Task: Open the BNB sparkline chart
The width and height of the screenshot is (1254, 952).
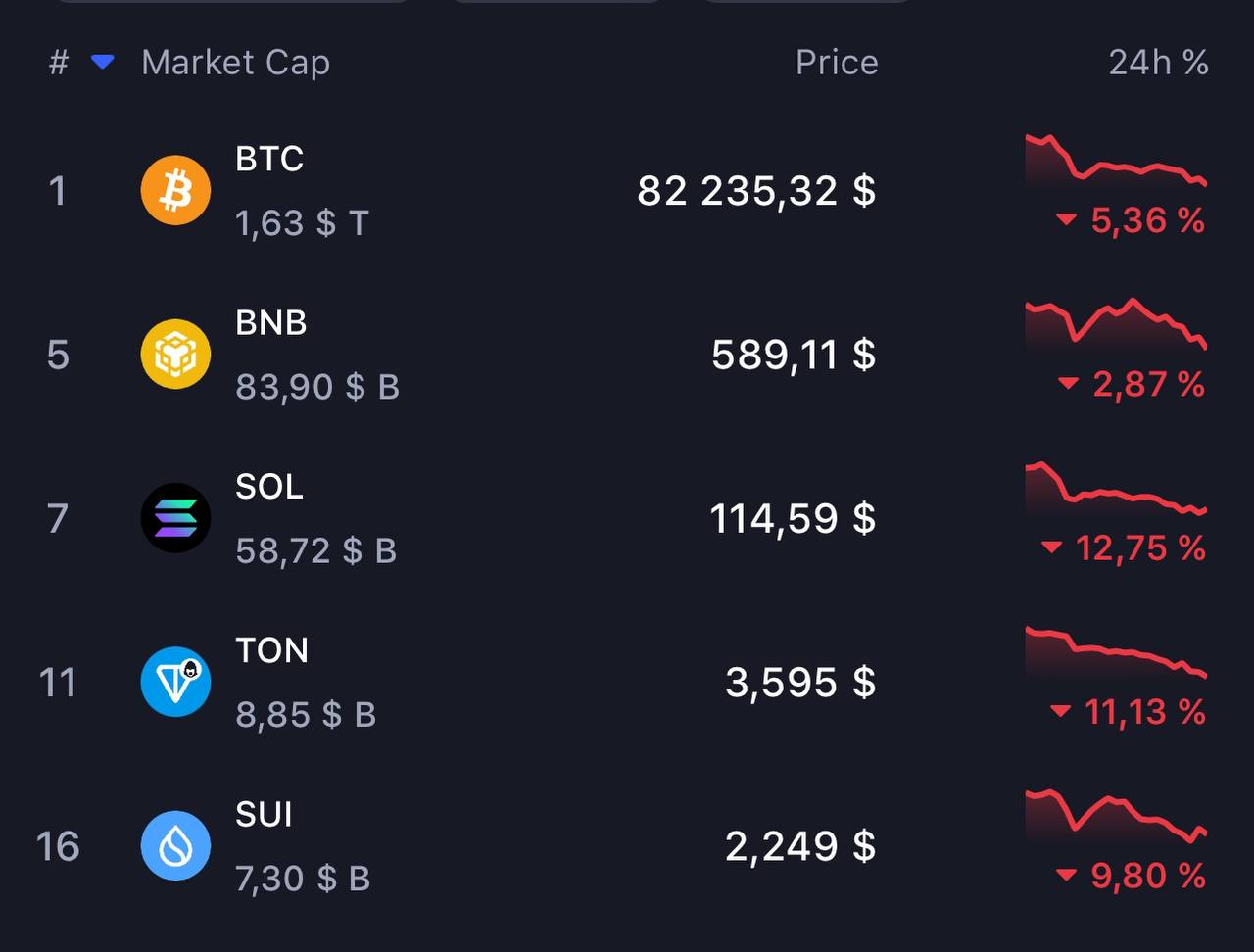Action: [x=1116, y=323]
